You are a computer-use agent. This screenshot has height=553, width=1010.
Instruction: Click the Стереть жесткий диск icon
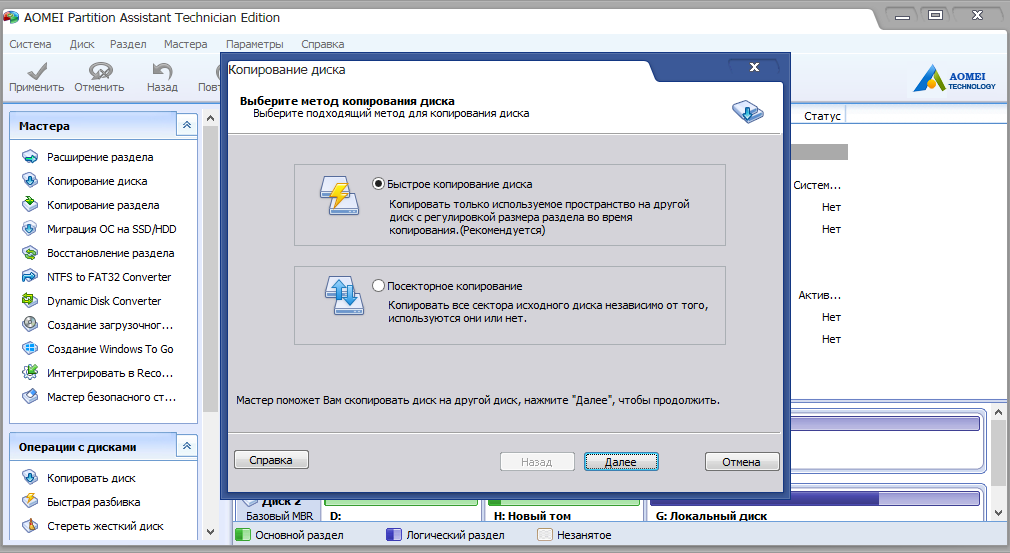[x=30, y=526]
